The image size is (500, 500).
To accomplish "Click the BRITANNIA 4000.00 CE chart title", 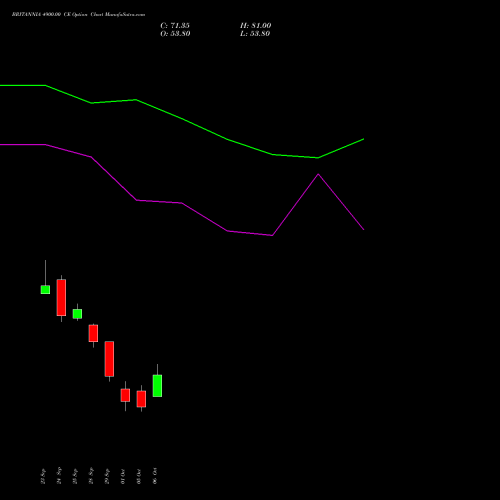I will pyautogui.click(x=78, y=15).
